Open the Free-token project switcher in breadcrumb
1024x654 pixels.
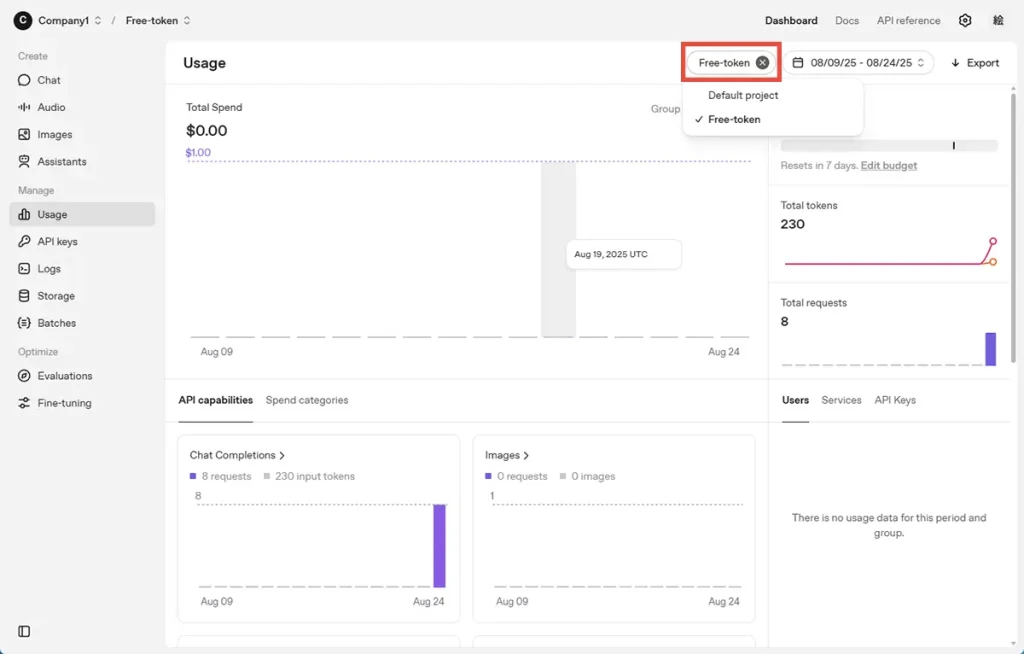pos(158,20)
